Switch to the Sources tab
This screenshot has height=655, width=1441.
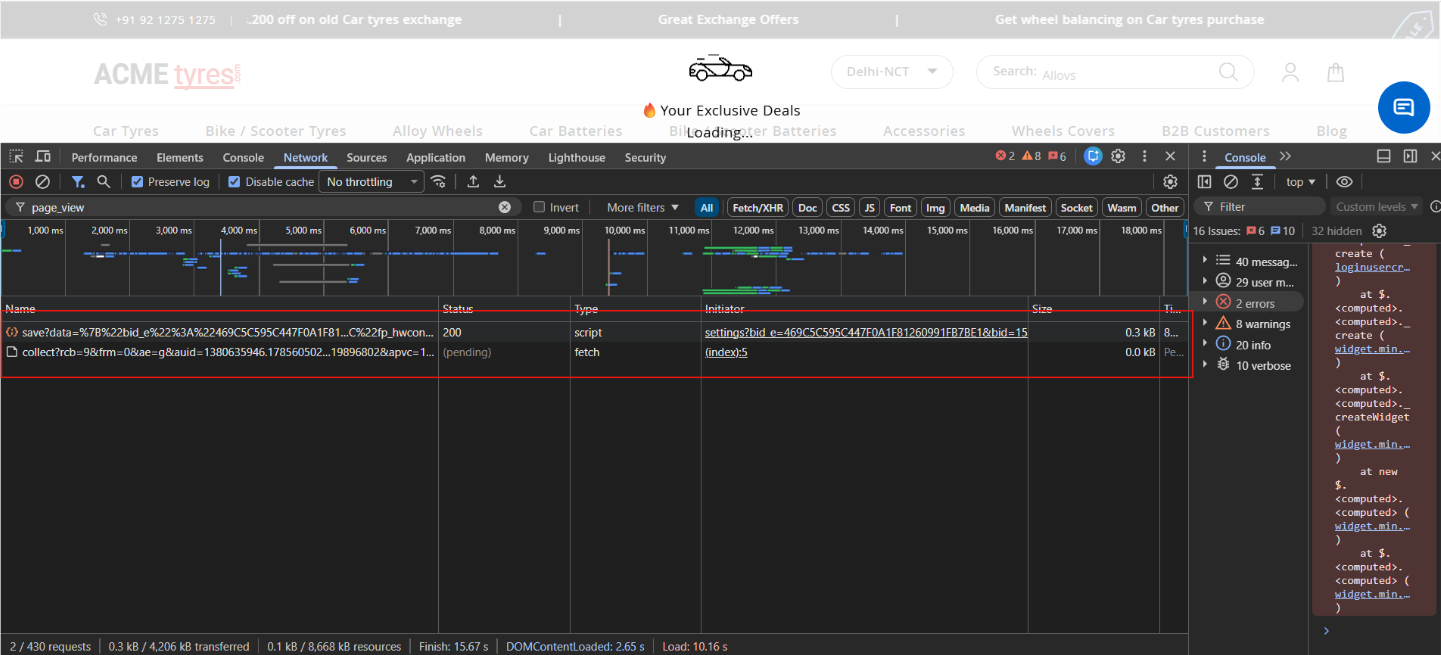(x=367, y=158)
